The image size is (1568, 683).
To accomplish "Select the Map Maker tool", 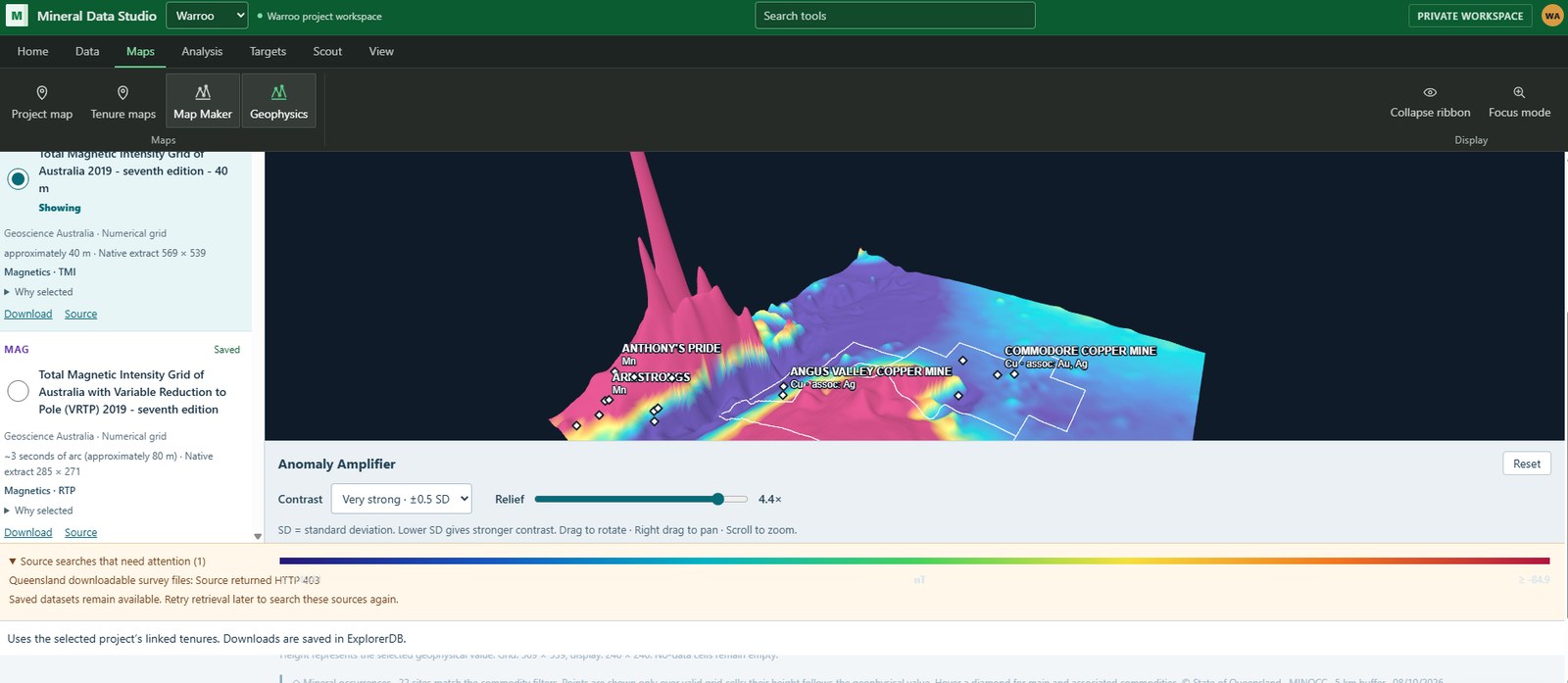I will (x=203, y=101).
